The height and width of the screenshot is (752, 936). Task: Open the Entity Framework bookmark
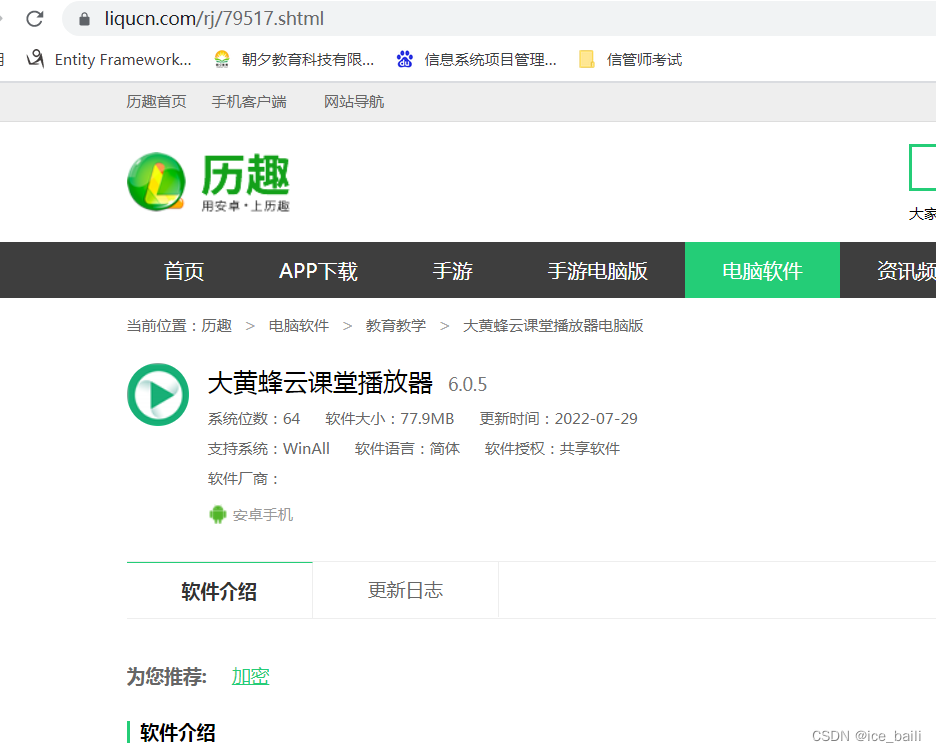tap(108, 60)
